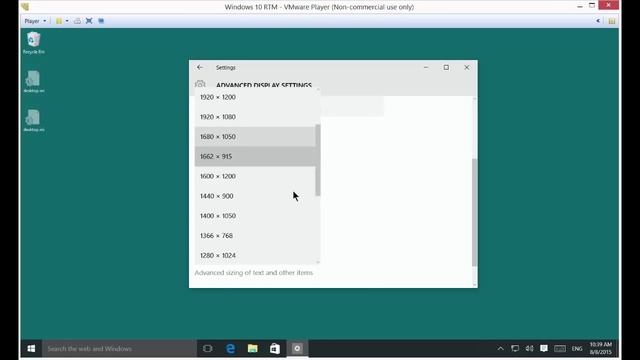Show hidden tray icons chevron
The height and width of the screenshot is (360, 640).
coord(500,349)
